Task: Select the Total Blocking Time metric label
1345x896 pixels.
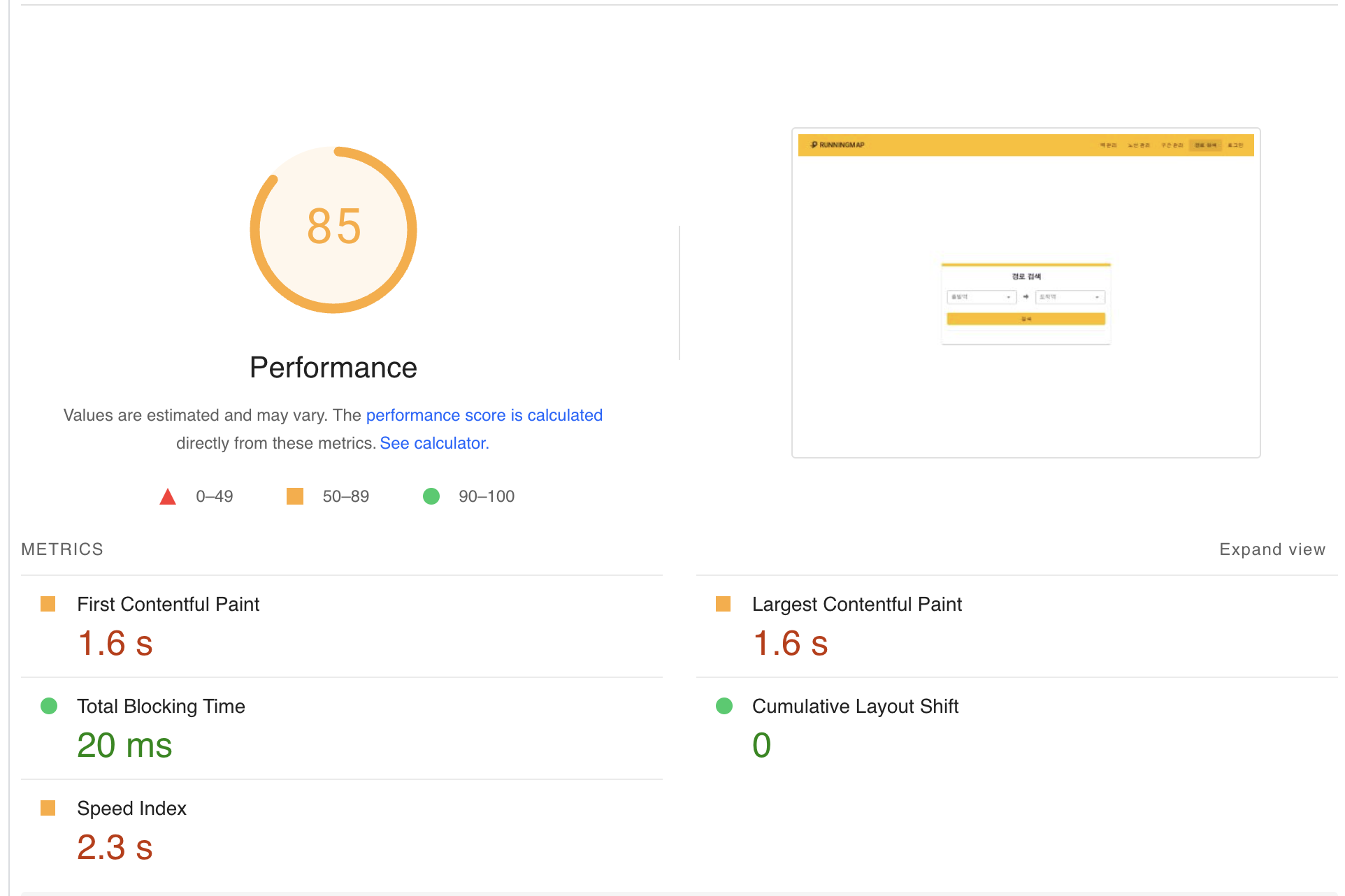Action: point(161,706)
